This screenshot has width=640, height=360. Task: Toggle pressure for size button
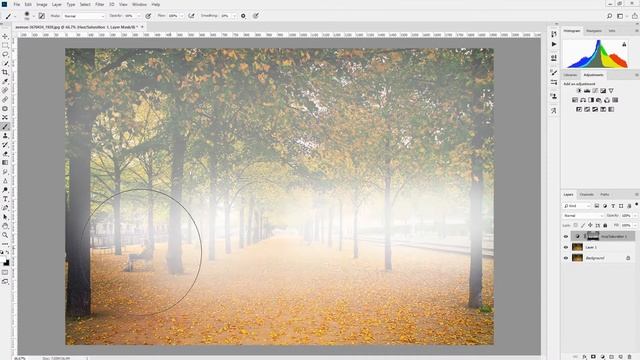coord(256,16)
